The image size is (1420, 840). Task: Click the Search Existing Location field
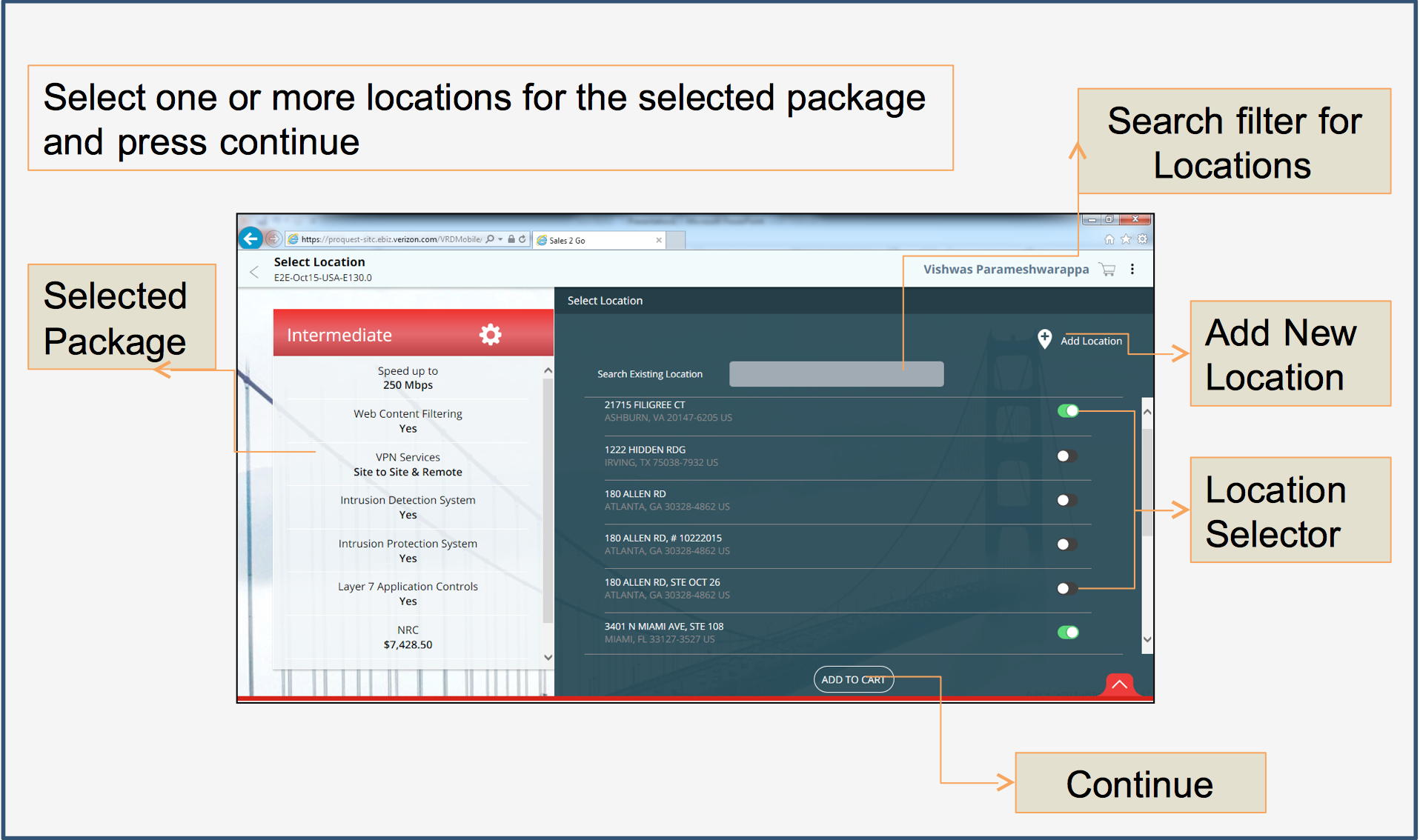pyautogui.click(x=836, y=374)
